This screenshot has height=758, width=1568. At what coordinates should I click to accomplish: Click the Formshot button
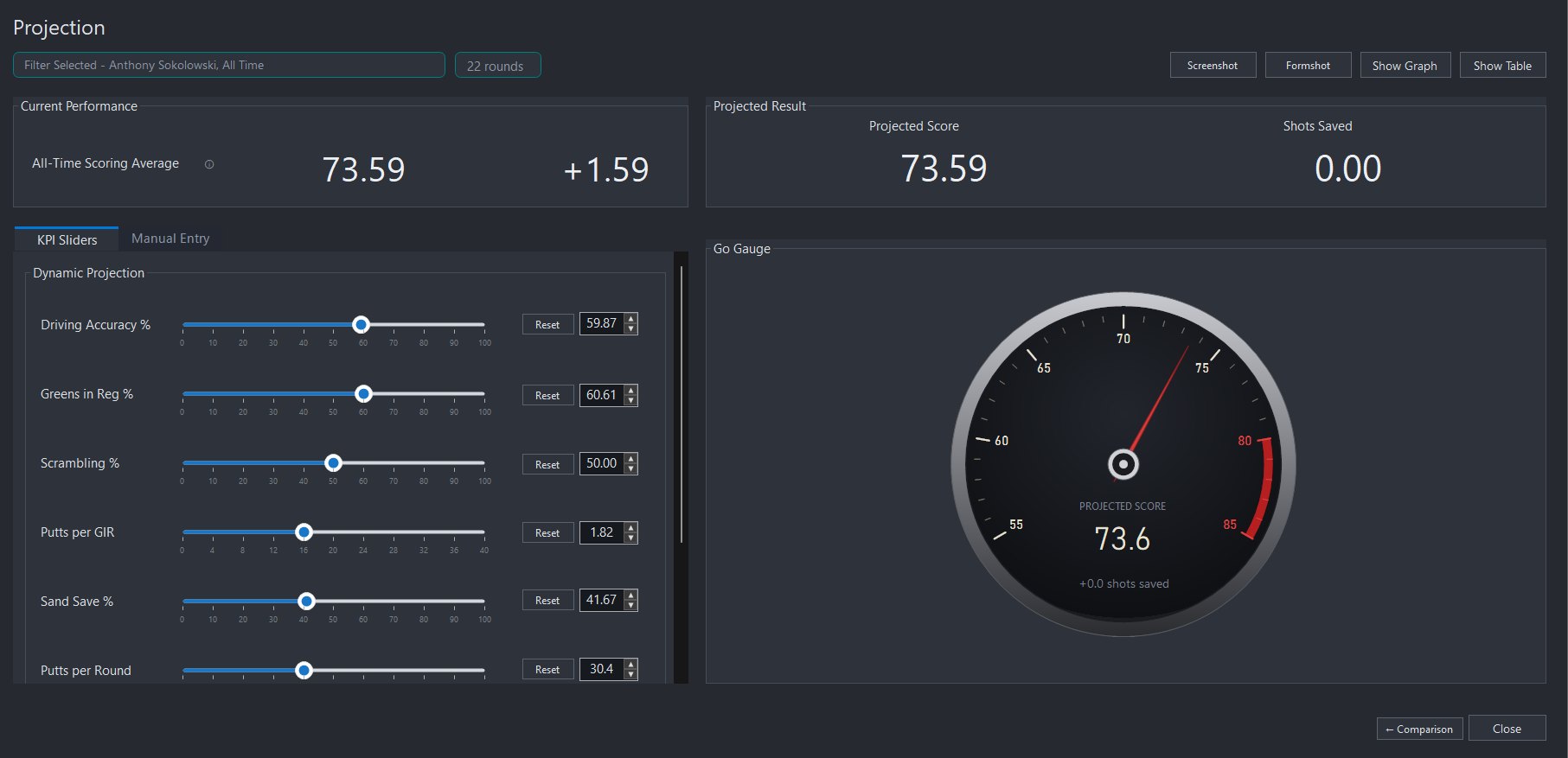click(1308, 65)
